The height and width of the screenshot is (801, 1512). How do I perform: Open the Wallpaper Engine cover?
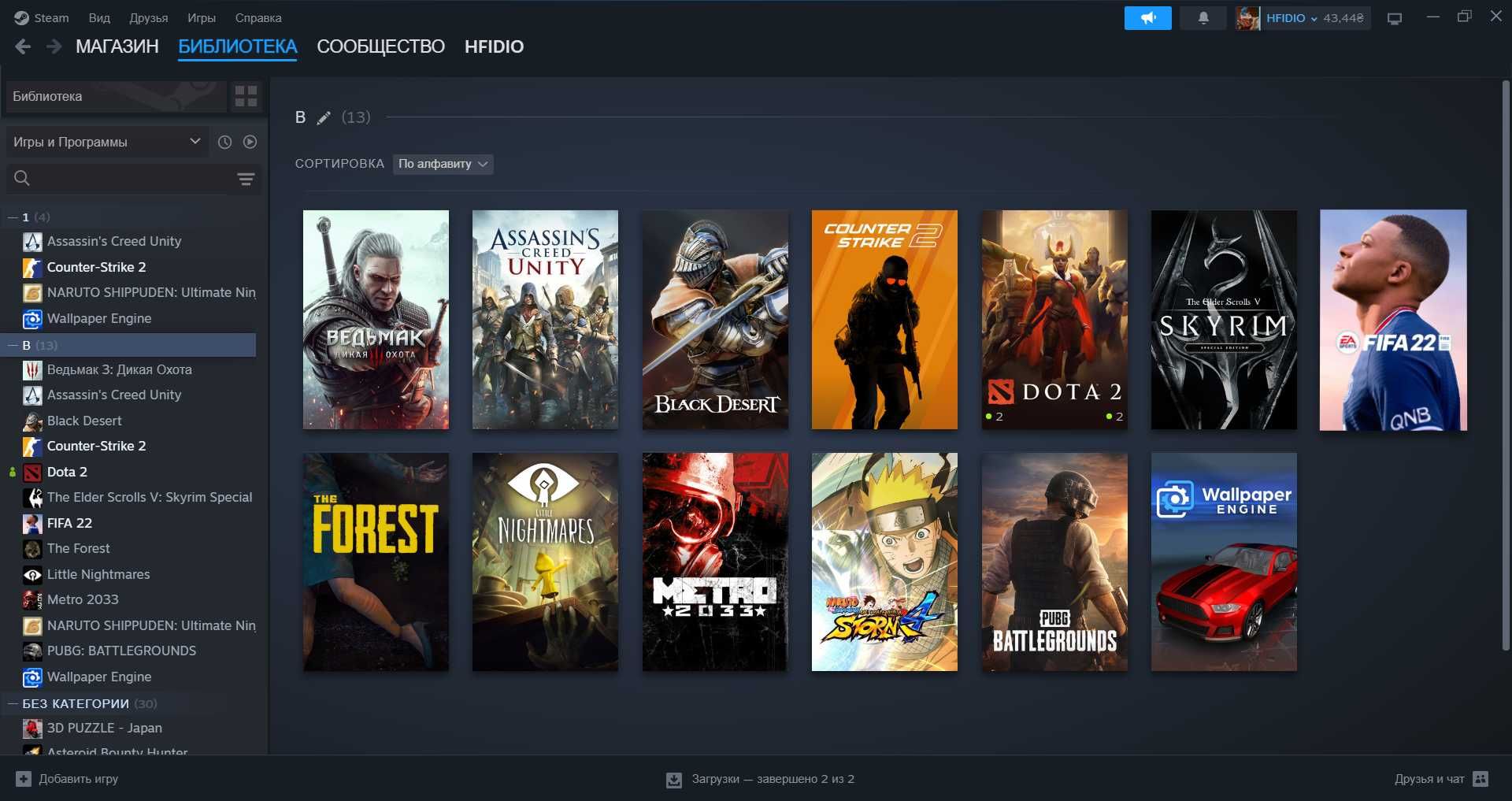point(1224,562)
